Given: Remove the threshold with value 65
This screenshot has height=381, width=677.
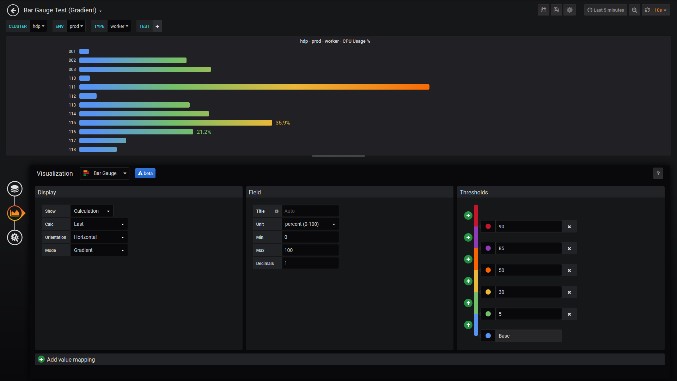Looking at the screenshot, I should 569,248.
